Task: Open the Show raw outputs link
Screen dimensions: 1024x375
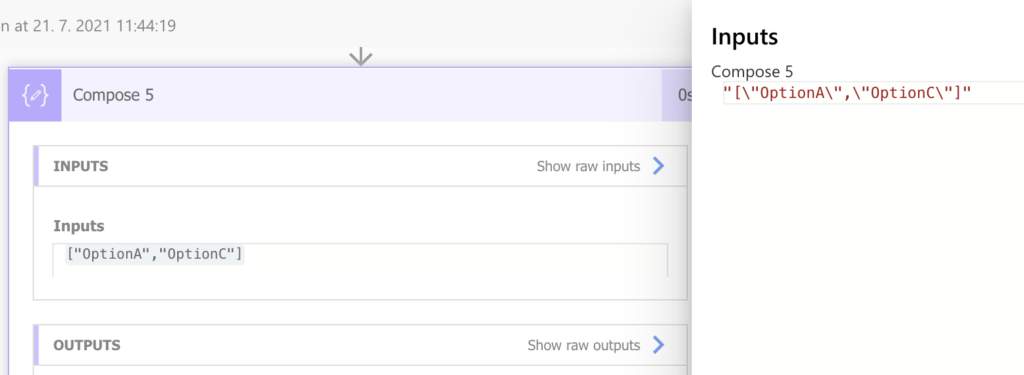Action: click(583, 345)
